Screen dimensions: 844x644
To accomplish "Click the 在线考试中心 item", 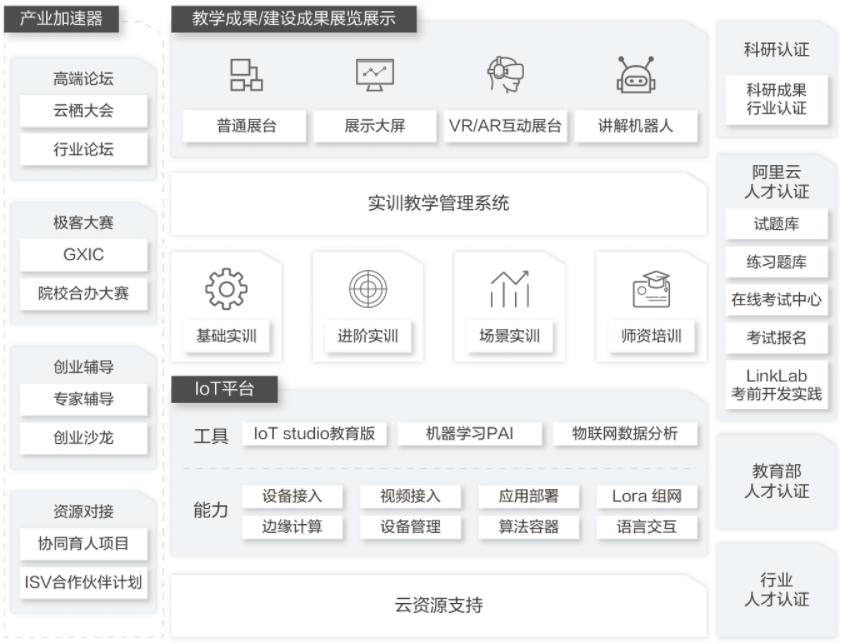I will point(777,300).
